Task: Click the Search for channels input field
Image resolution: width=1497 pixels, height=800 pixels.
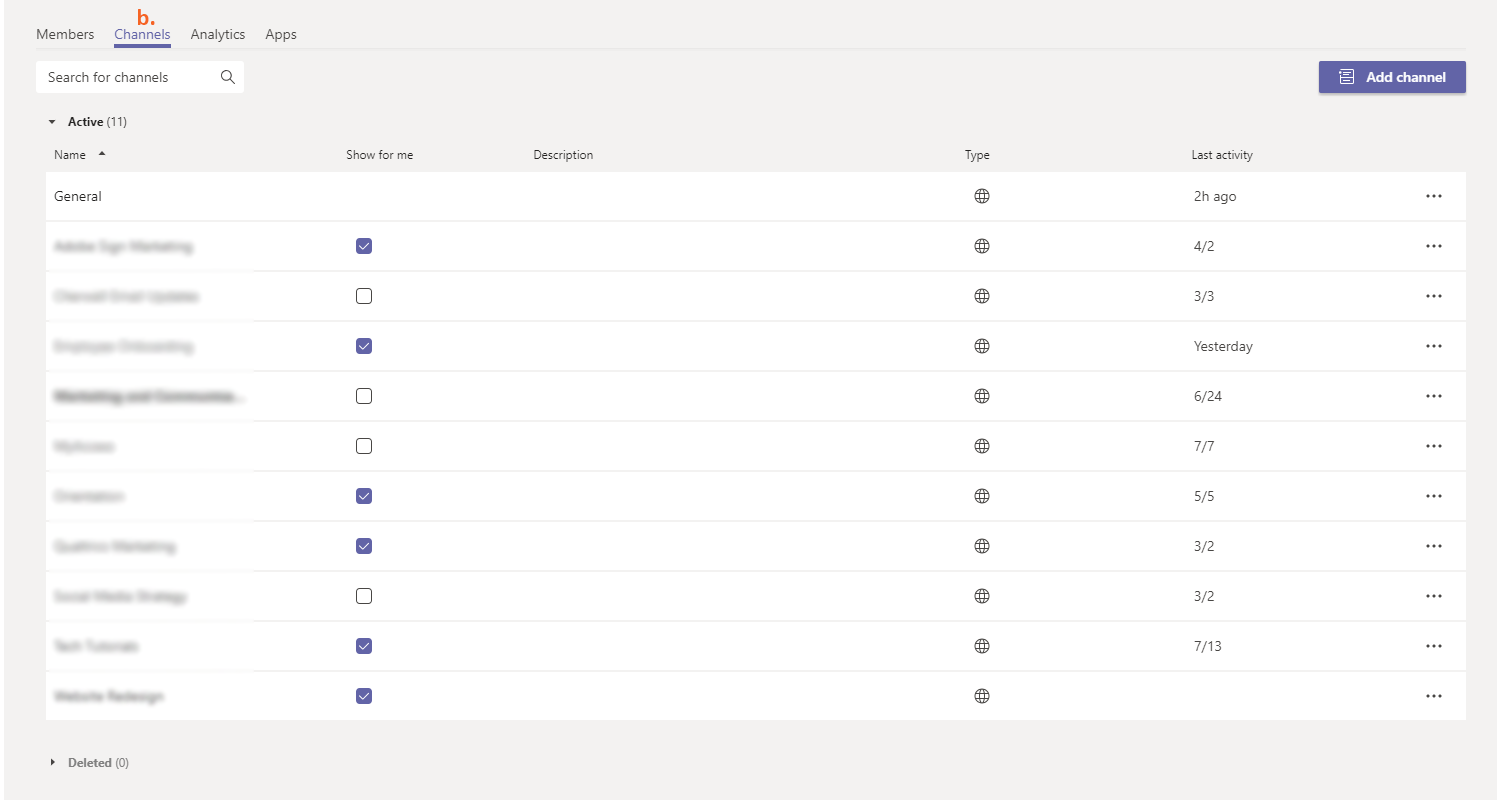Action: tap(125, 77)
